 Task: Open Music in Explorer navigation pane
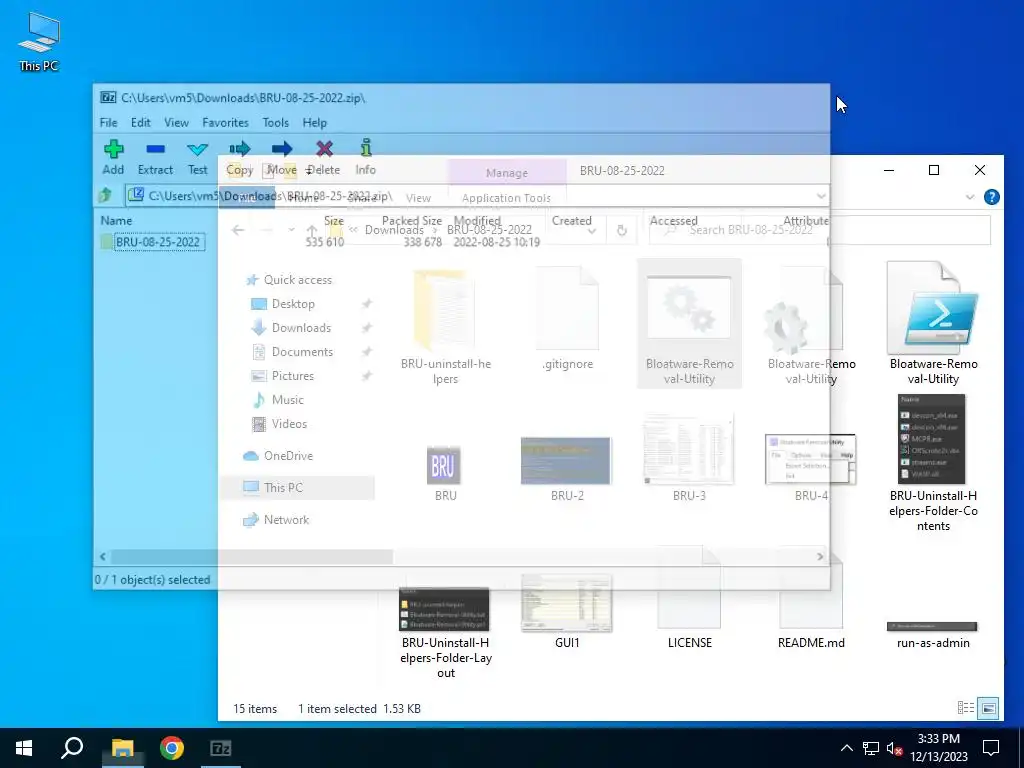[287, 400]
